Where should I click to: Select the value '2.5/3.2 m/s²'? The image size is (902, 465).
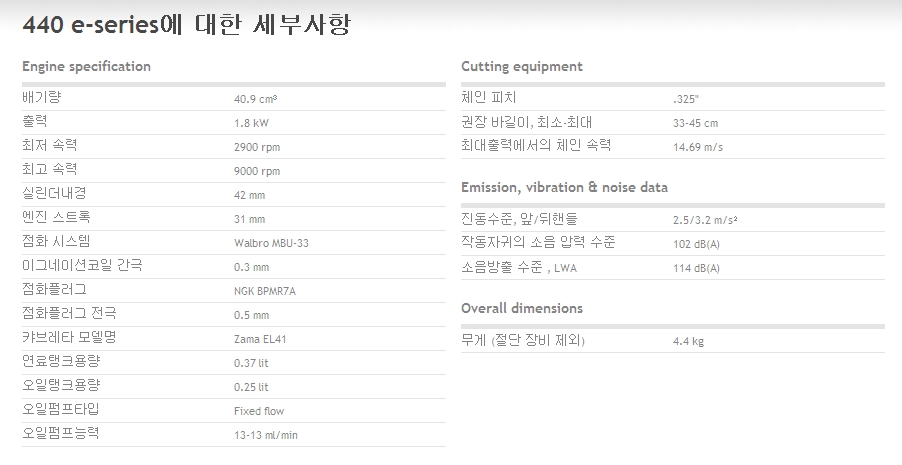pyautogui.click(x=705, y=220)
